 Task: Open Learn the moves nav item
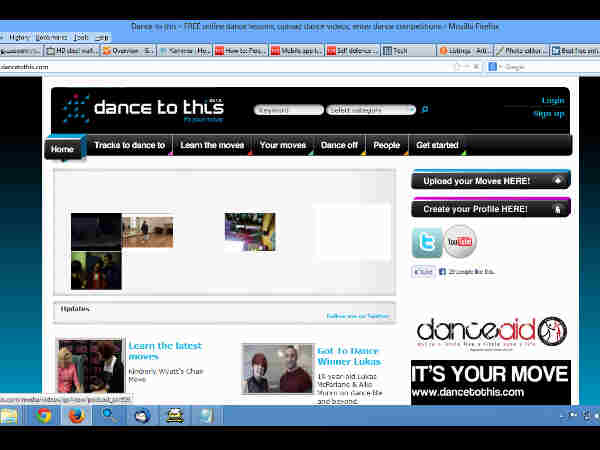point(212,145)
